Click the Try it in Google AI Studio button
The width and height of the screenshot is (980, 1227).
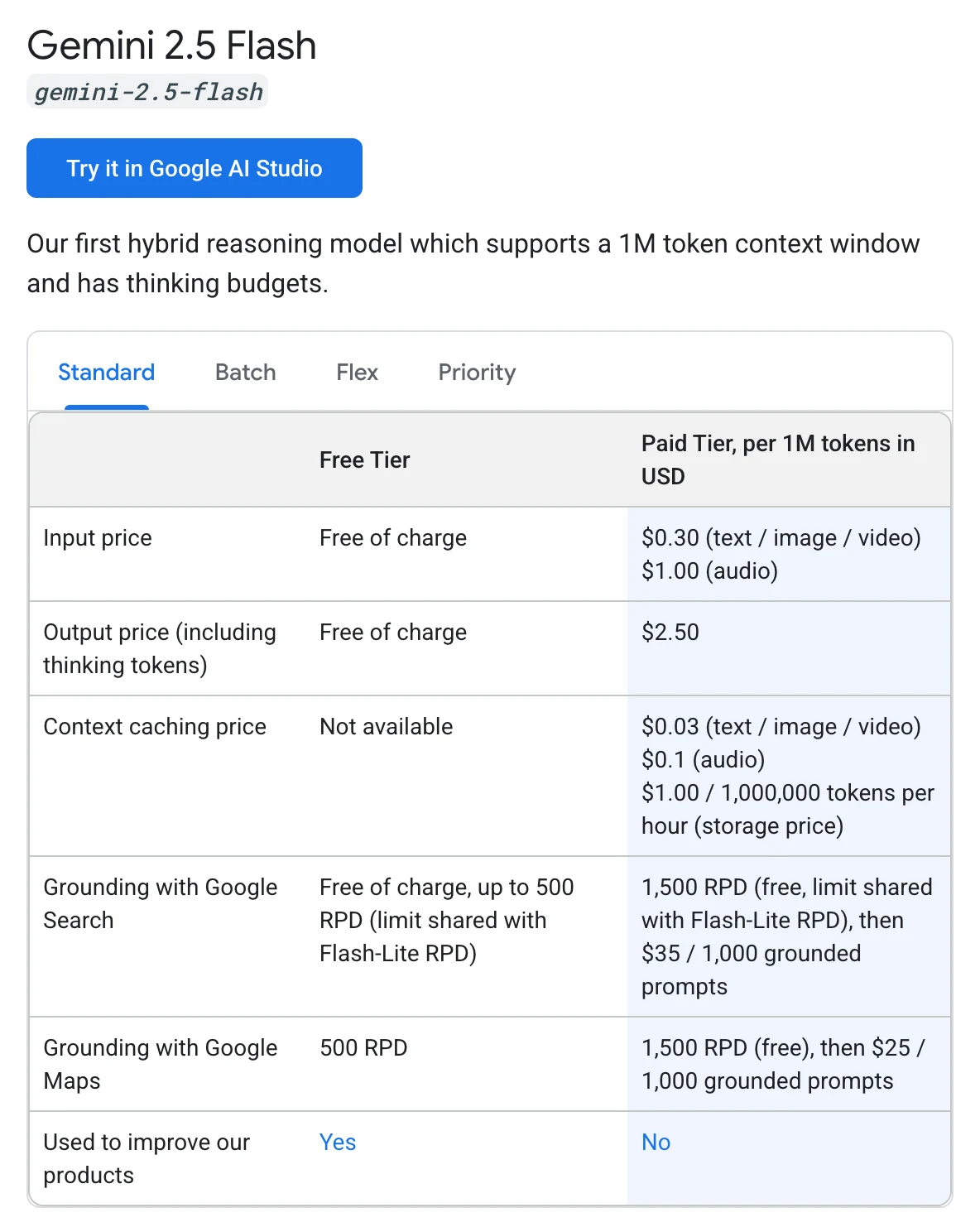coord(195,168)
